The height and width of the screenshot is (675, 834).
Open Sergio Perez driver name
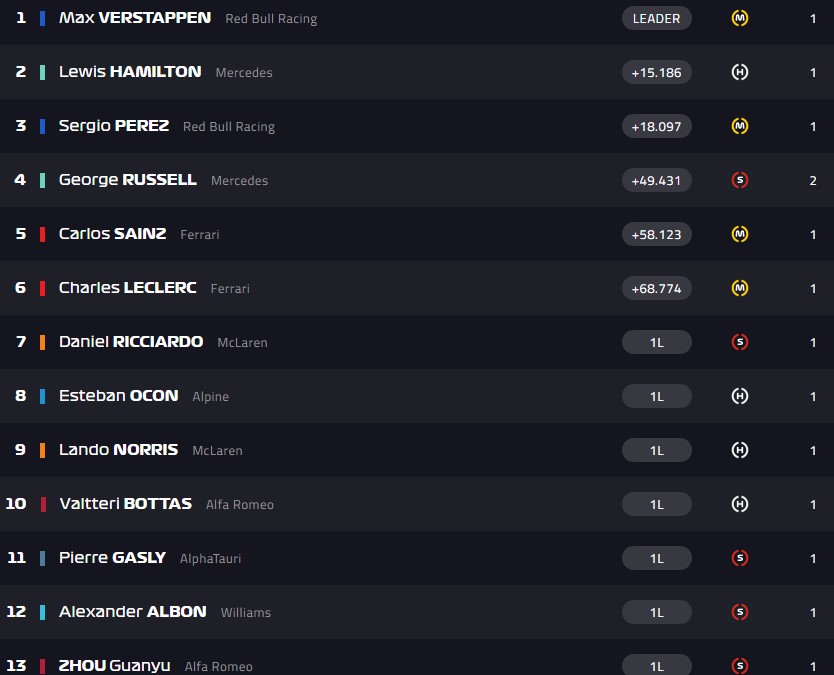(x=114, y=126)
